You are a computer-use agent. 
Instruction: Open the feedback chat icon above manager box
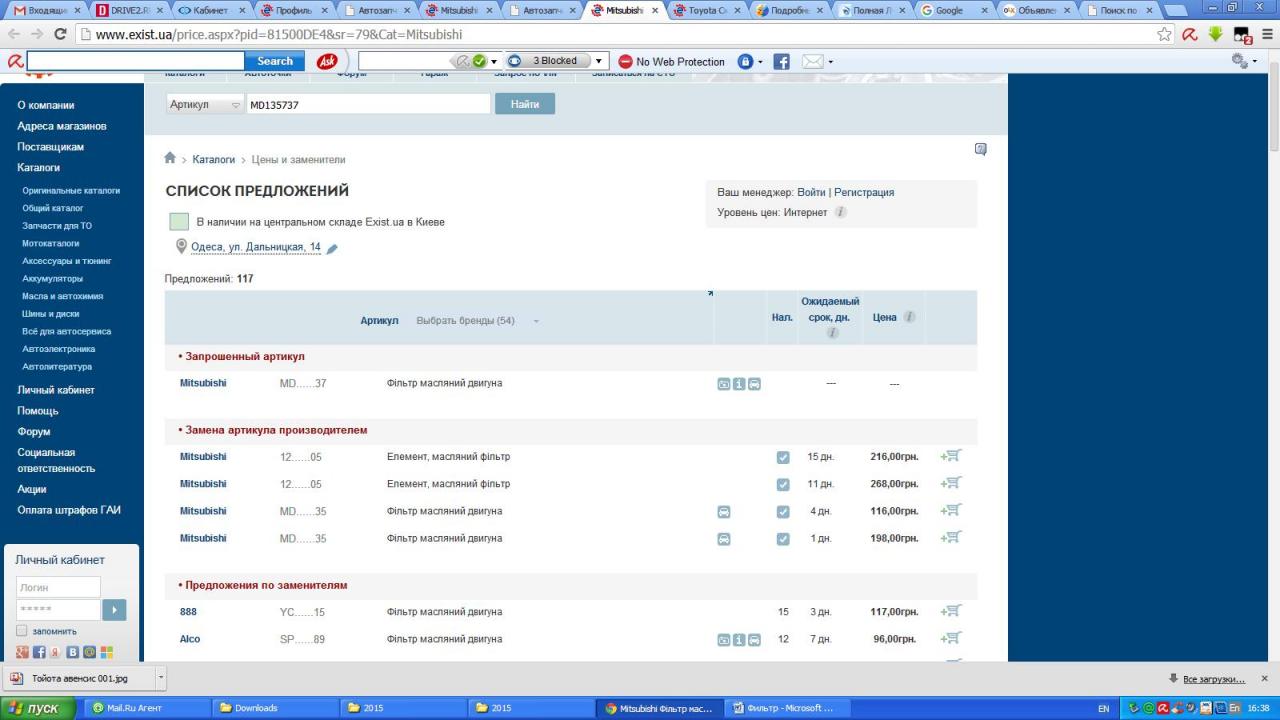[x=980, y=149]
